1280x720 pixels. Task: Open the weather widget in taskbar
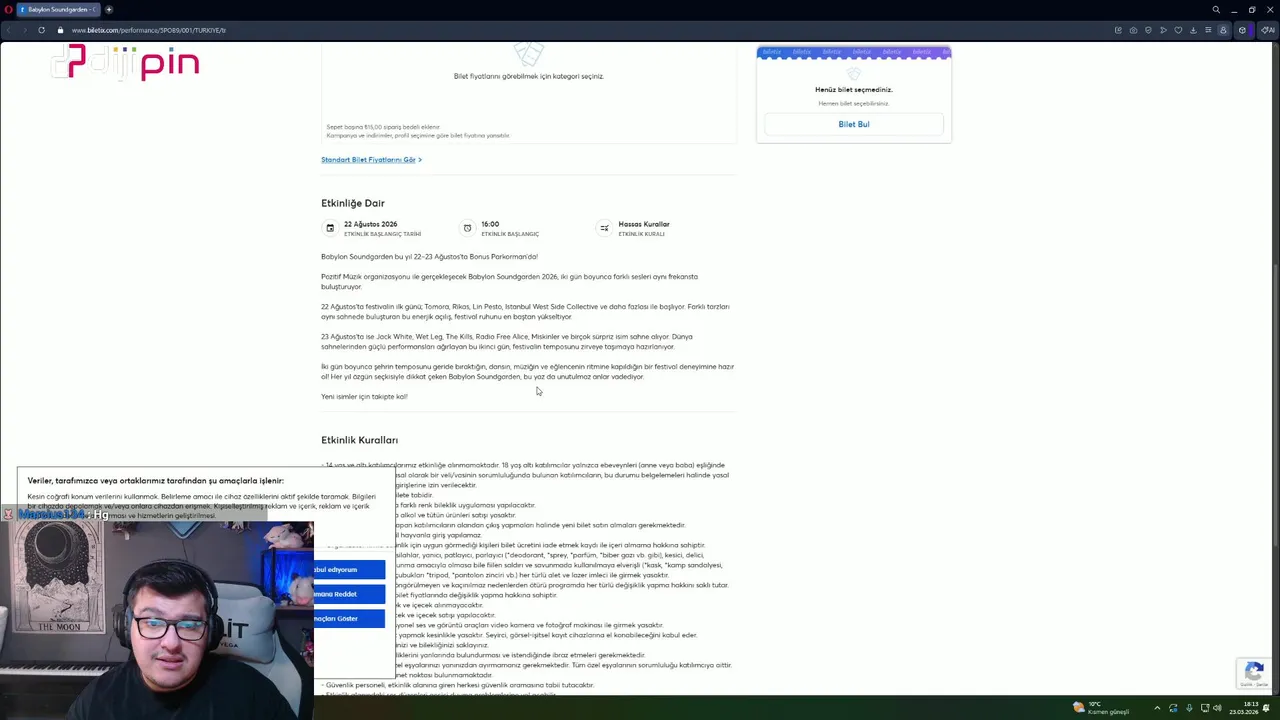click(x=1100, y=708)
